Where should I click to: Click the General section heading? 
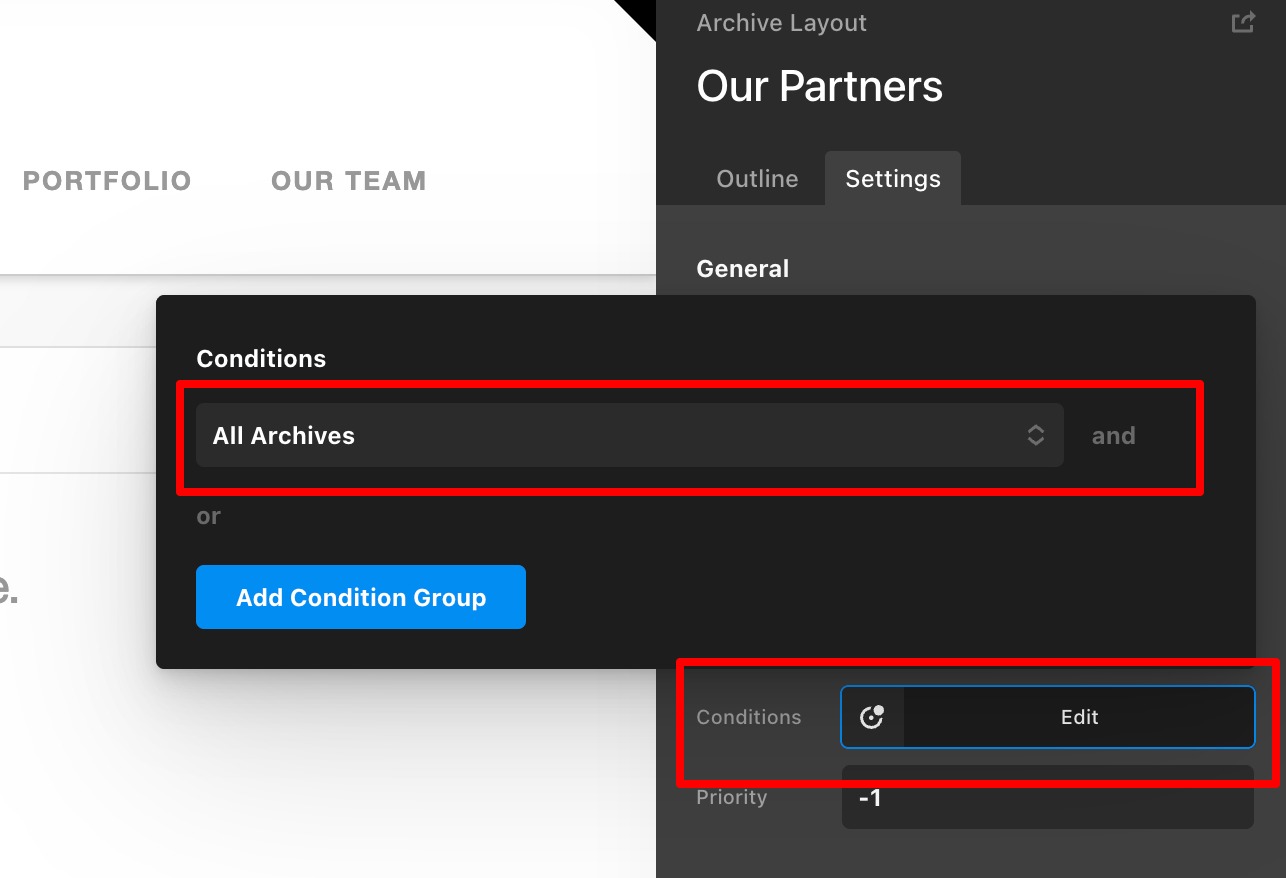[742, 269]
